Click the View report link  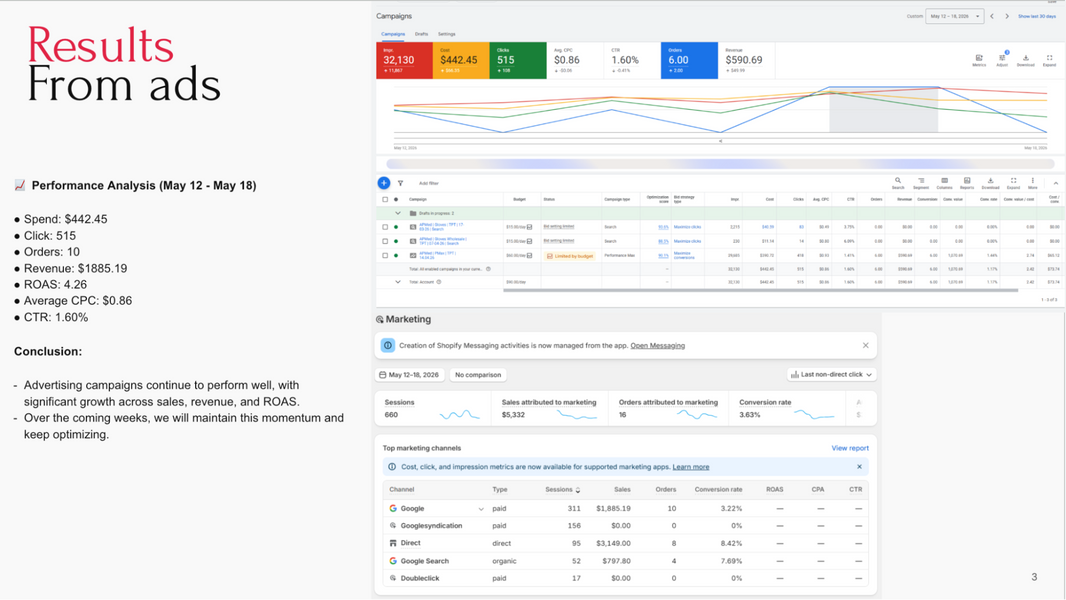point(850,448)
